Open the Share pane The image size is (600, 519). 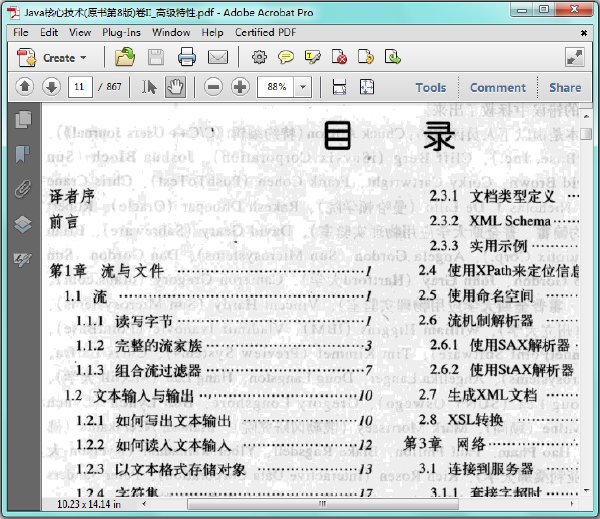565,88
